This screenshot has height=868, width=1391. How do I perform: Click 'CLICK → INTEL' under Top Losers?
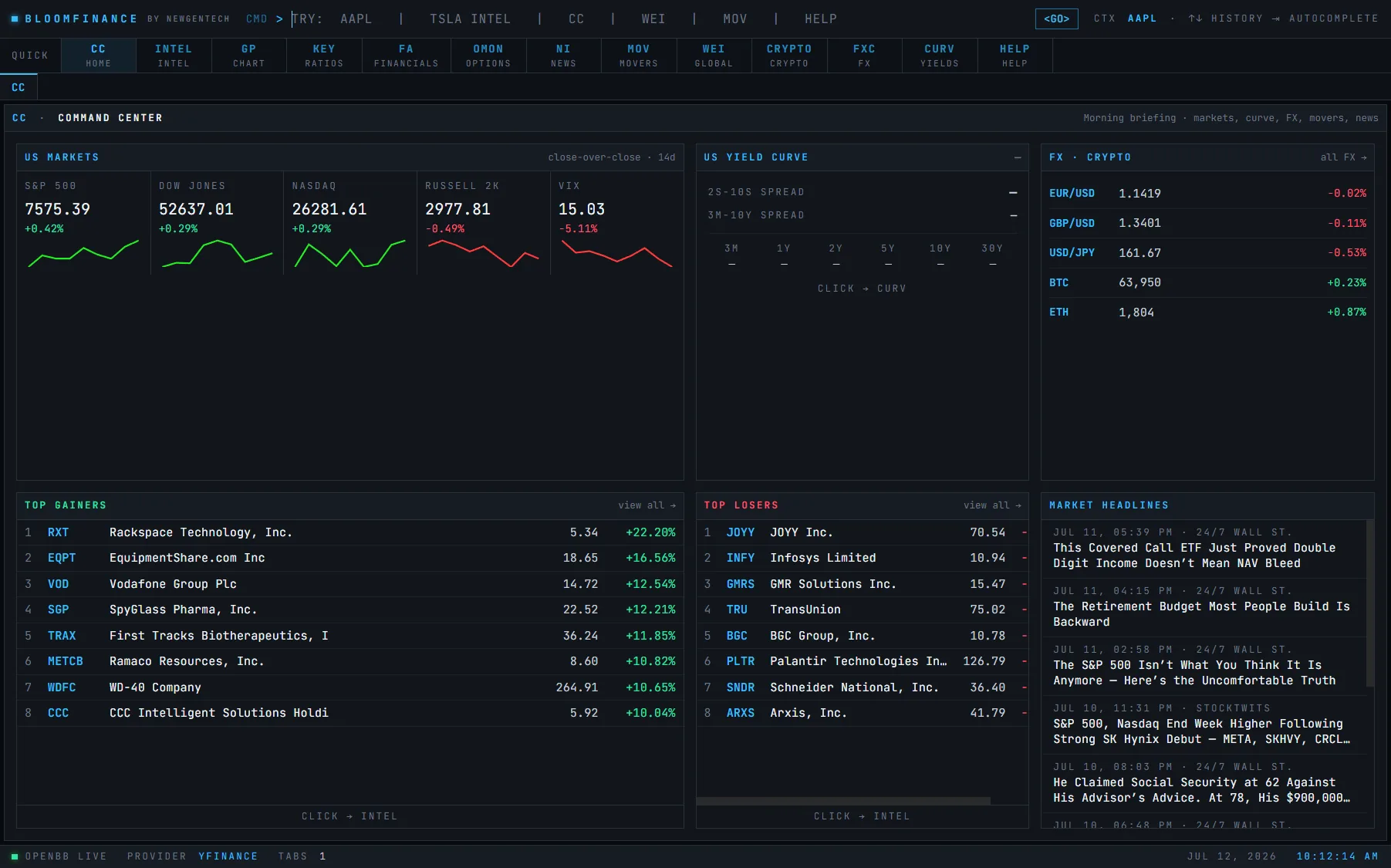(x=862, y=816)
